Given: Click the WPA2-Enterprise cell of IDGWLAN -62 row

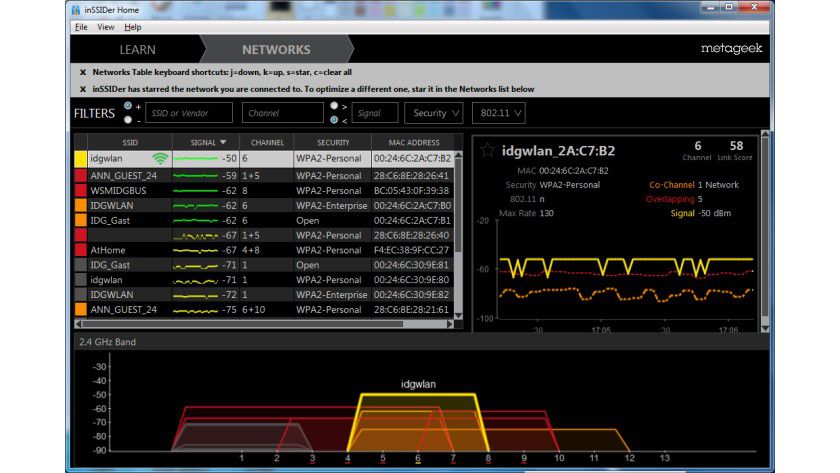Looking at the screenshot, I should click(332, 206).
